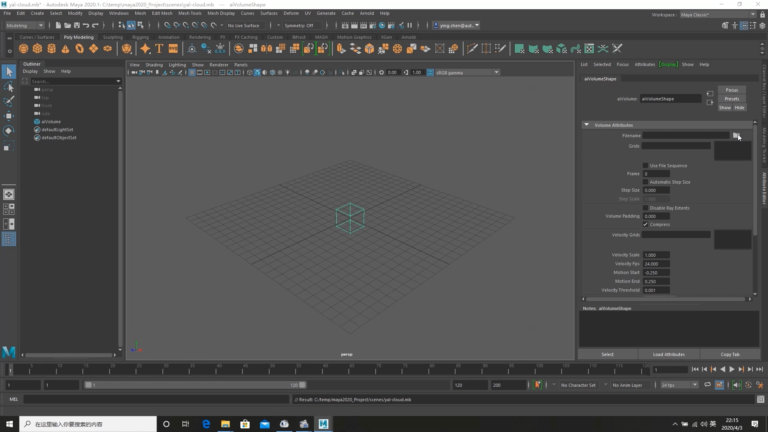Switch to the Rigging shelf tab
Image resolution: width=768 pixels, height=432 pixels.
(140, 37)
